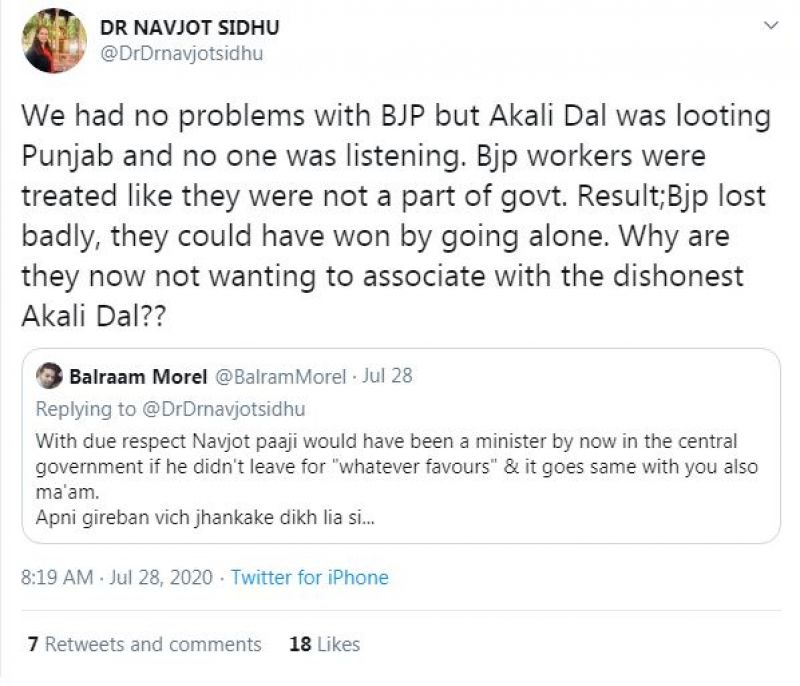Image resolution: width=800 pixels, height=686 pixels.
Task: Open the tweet options chevron menu
Action: click(769, 23)
